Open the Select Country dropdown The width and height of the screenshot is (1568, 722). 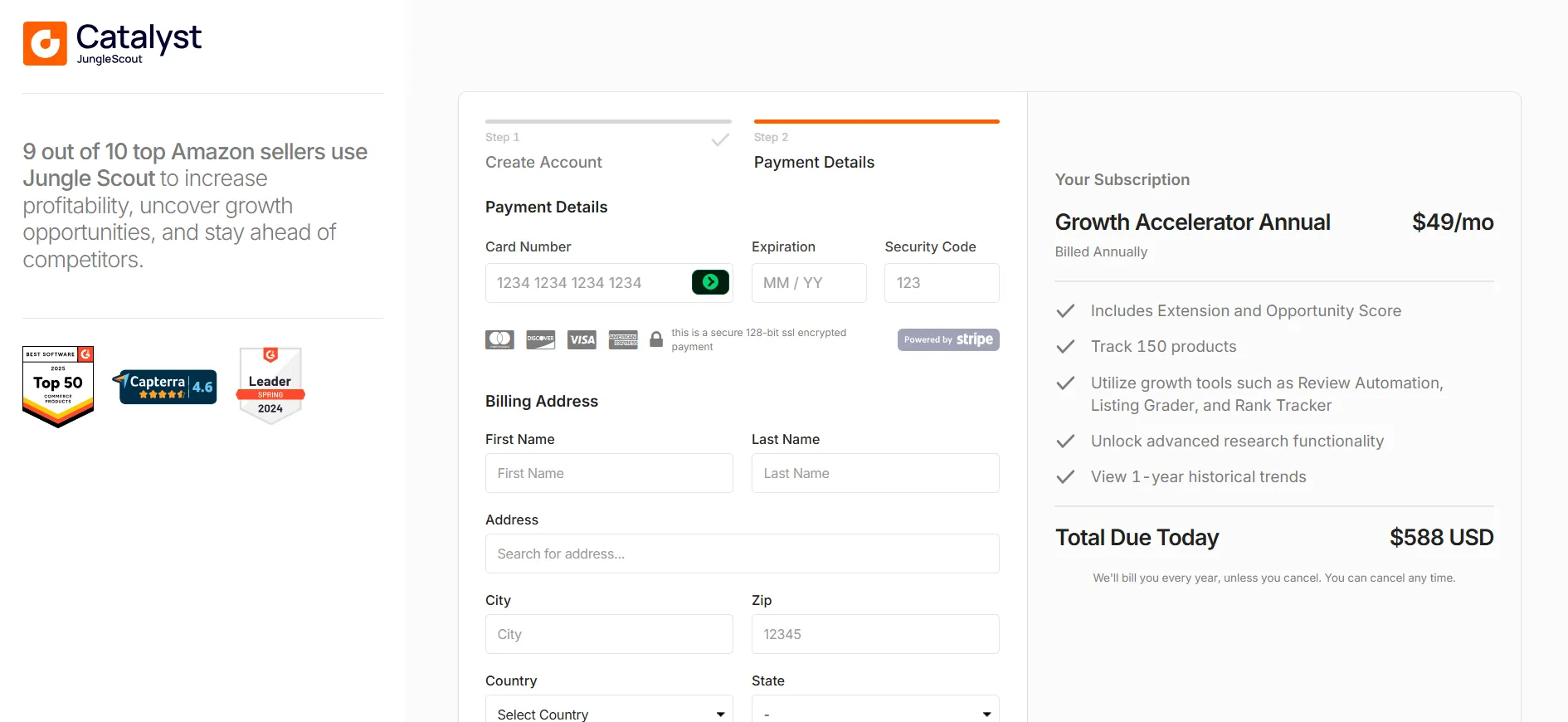click(609, 713)
